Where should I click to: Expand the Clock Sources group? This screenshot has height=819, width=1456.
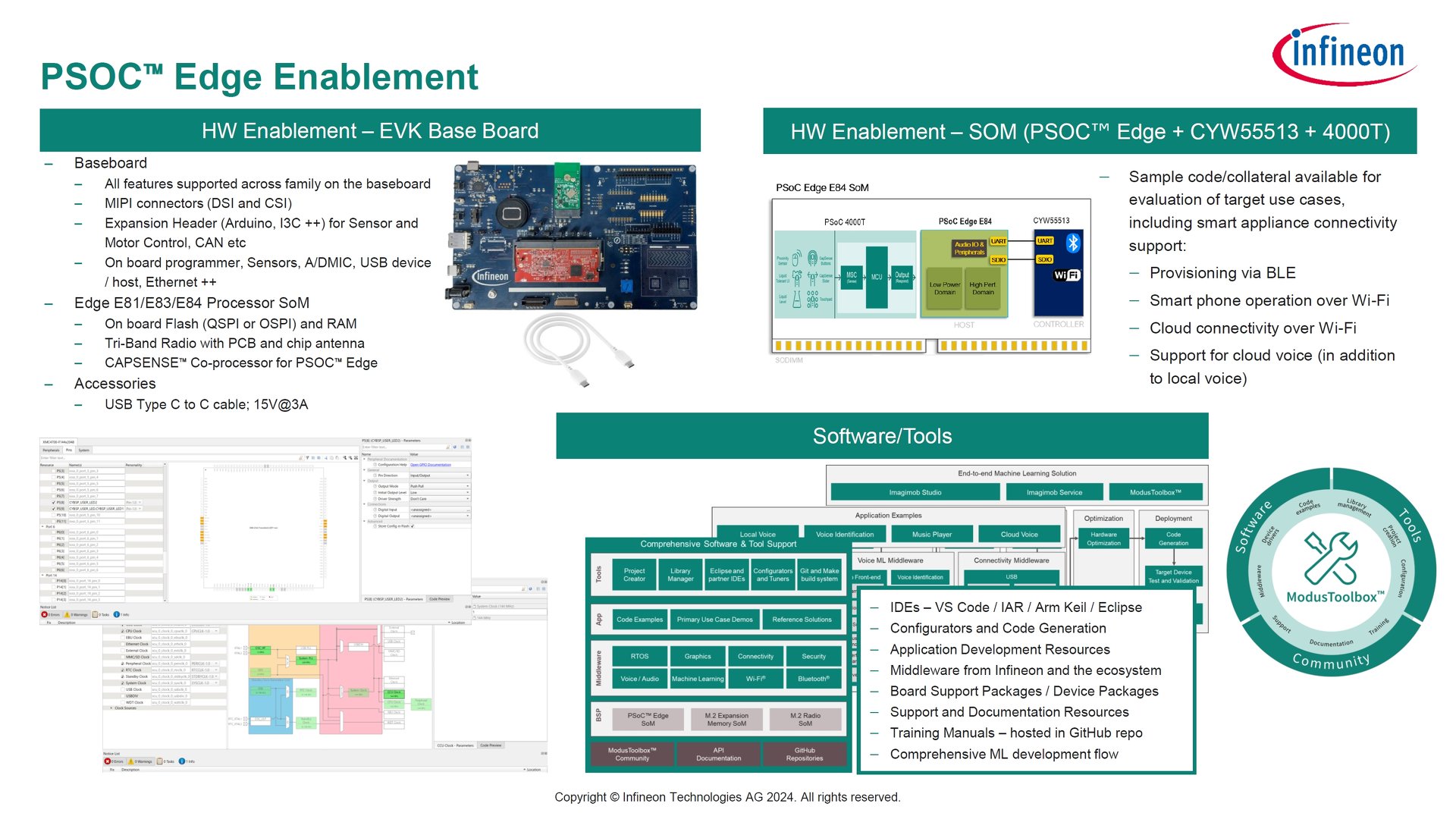coord(111,708)
